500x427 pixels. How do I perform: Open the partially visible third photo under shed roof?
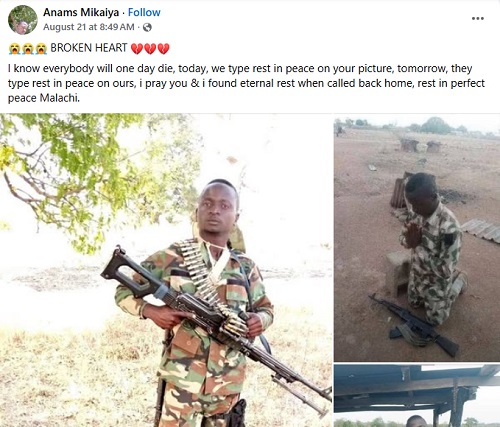click(417, 396)
